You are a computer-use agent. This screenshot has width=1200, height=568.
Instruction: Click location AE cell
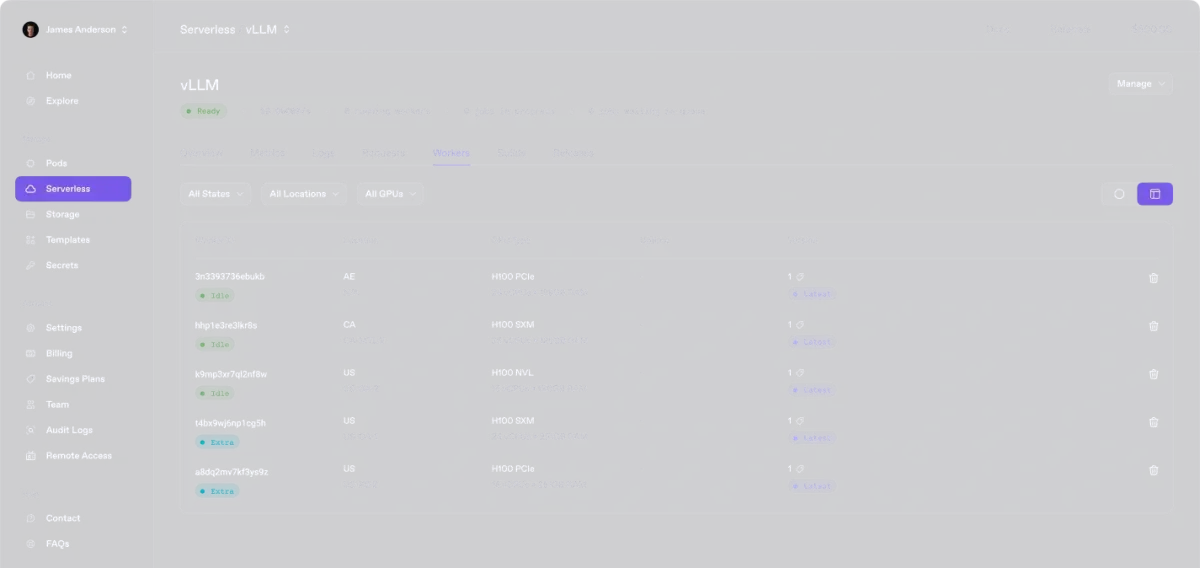pos(349,276)
